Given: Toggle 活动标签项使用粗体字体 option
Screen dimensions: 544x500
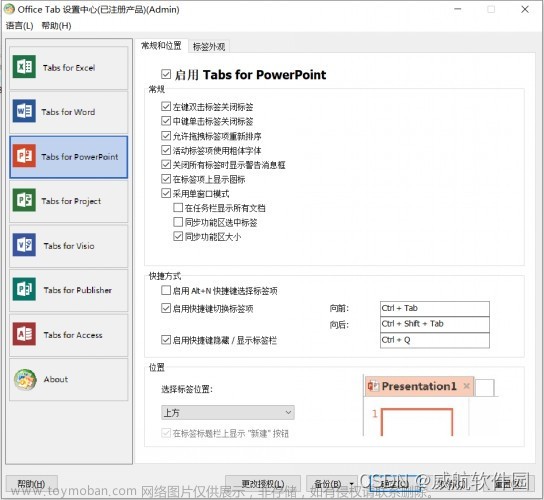Looking at the screenshot, I should tap(166, 150).
